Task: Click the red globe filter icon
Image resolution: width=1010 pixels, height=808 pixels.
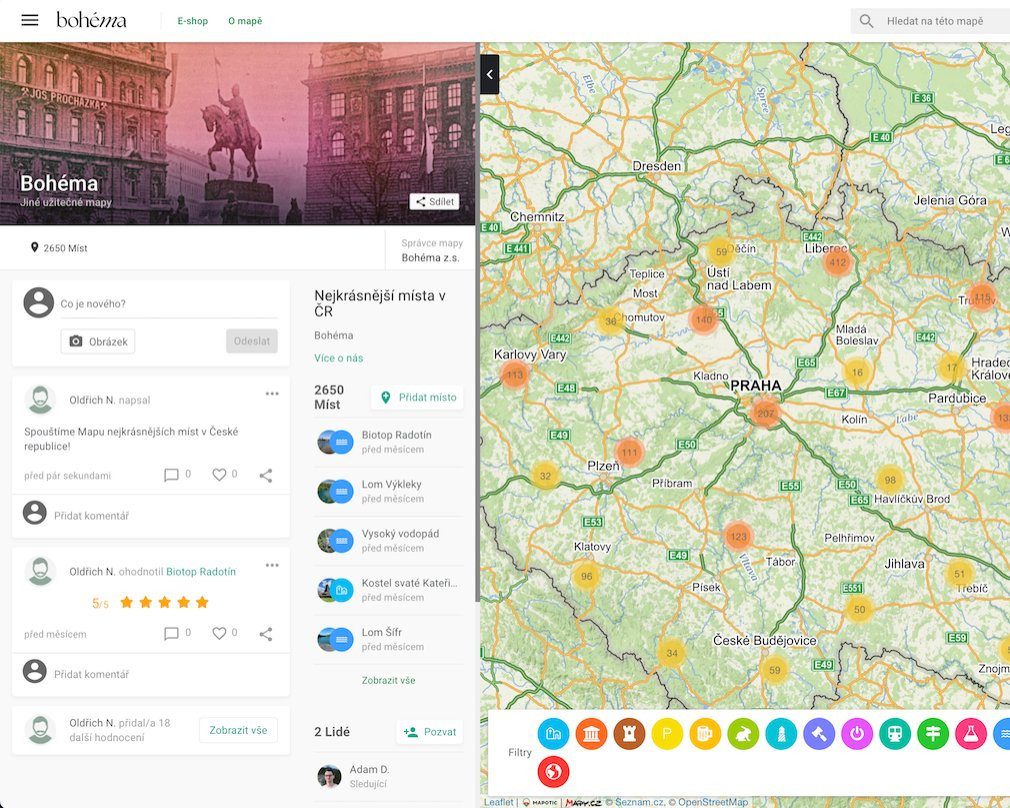Action: point(553,772)
